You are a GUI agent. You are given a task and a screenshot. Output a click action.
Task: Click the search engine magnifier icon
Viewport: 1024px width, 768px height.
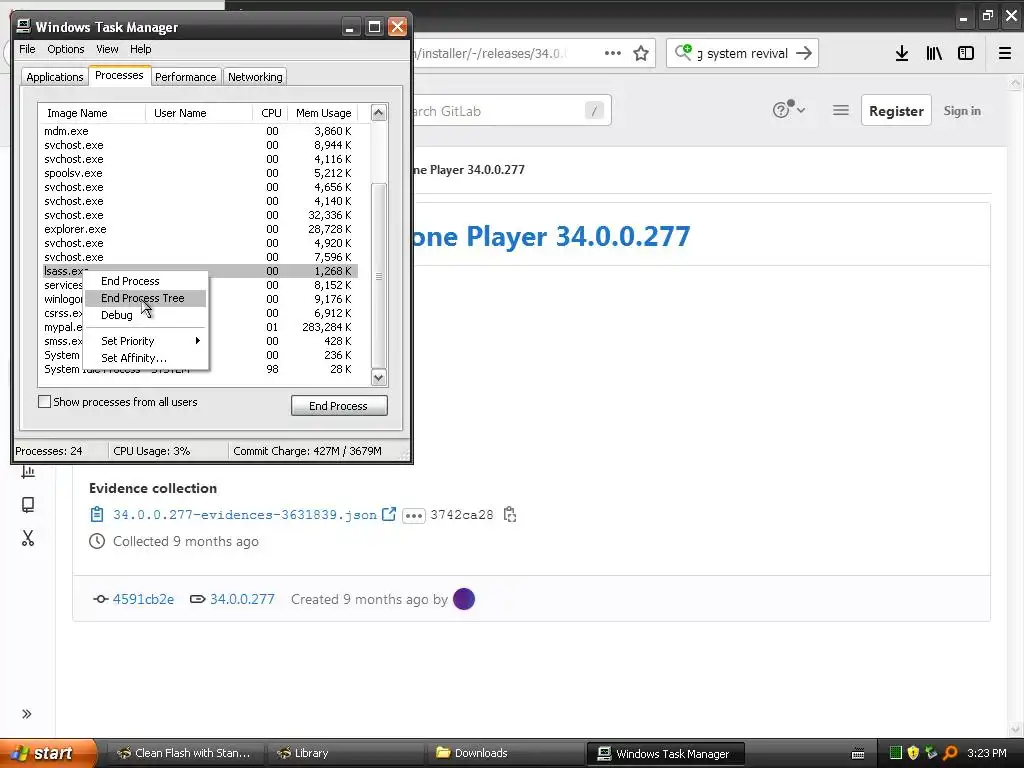(683, 52)
